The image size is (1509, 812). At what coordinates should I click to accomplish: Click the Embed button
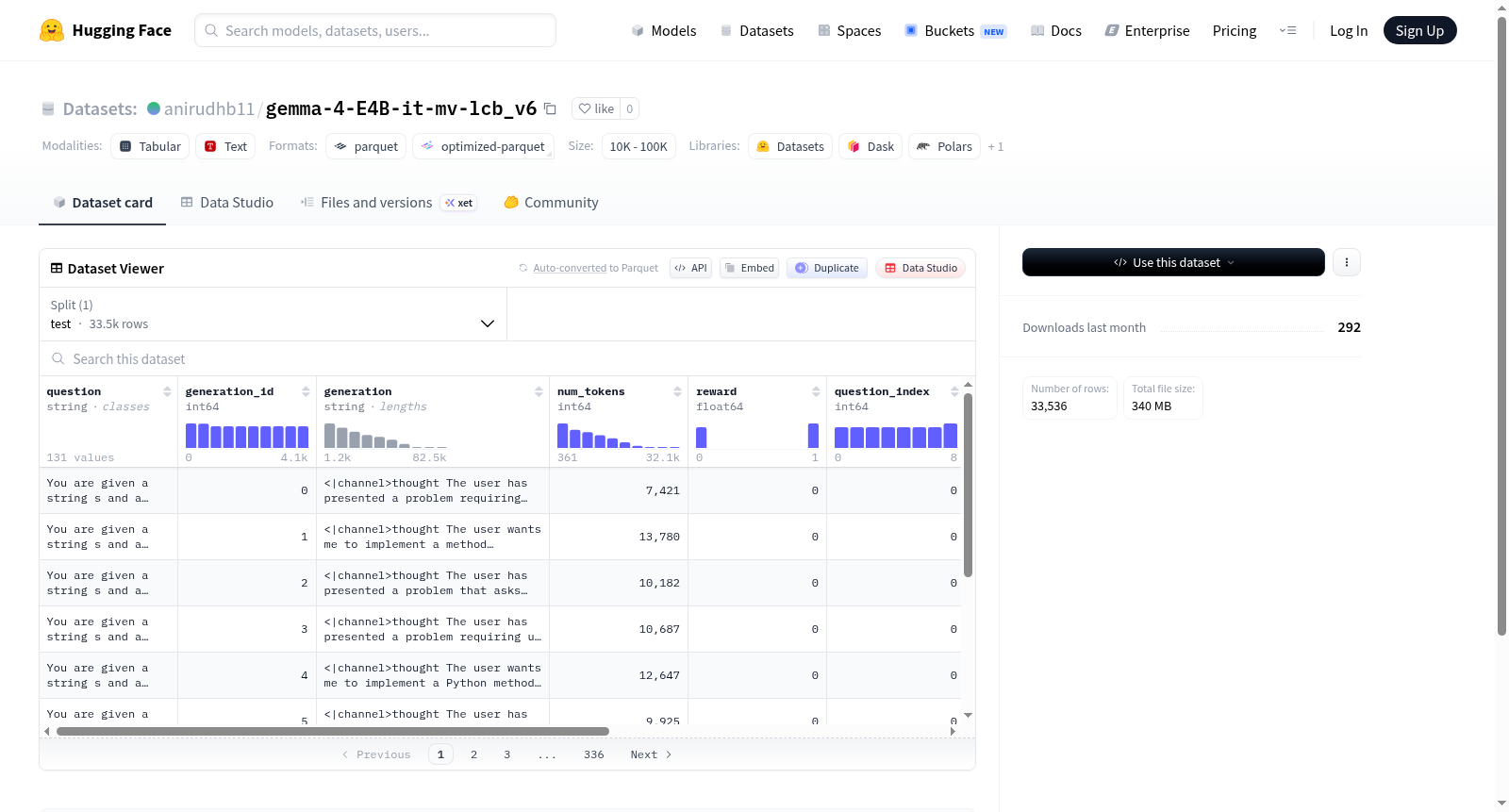(750, 268)
